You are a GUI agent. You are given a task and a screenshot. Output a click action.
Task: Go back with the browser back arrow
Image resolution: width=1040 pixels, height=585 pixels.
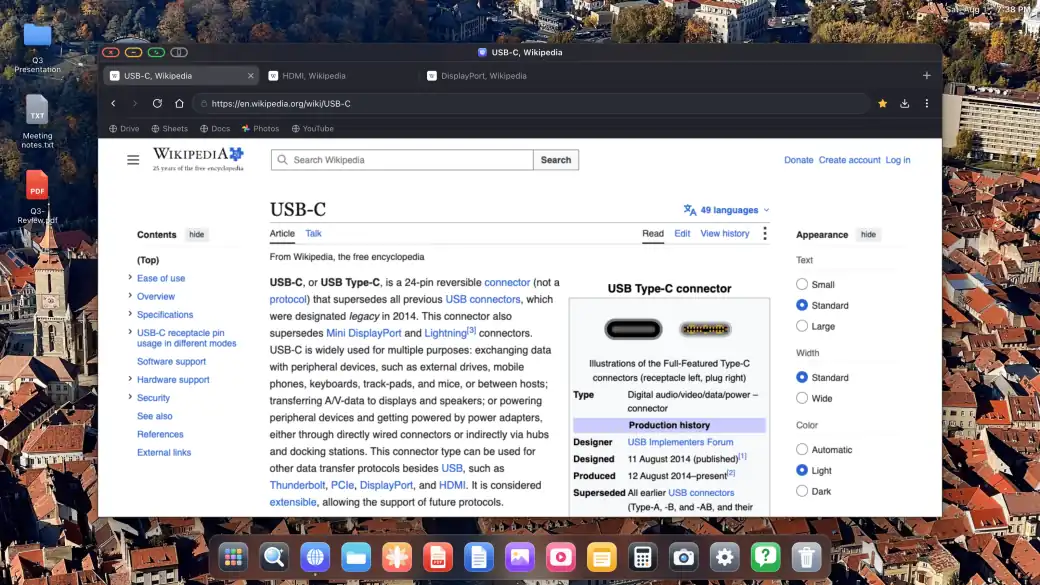click(x=113, y=103)
